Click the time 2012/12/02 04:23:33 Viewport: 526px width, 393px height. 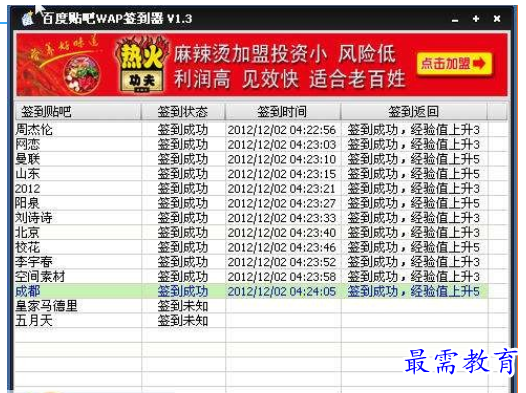coord(282,218)
